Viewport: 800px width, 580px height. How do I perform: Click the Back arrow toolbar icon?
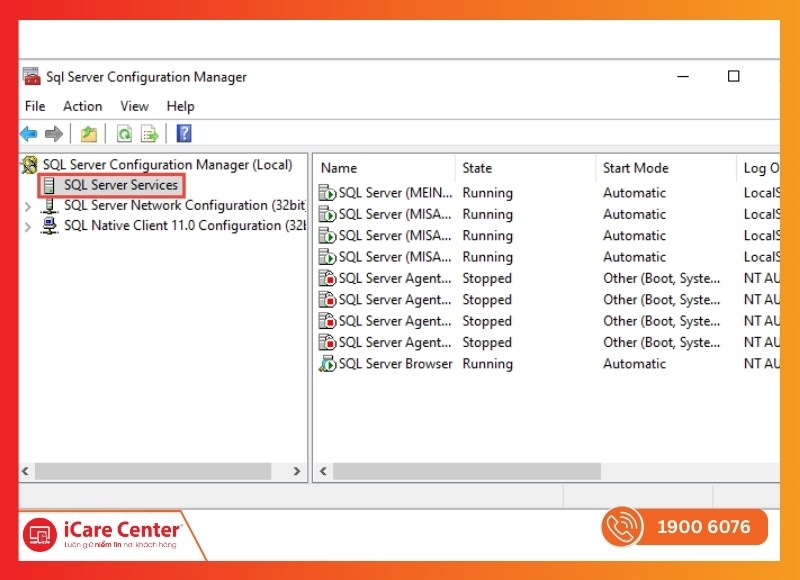pos(29,134)
